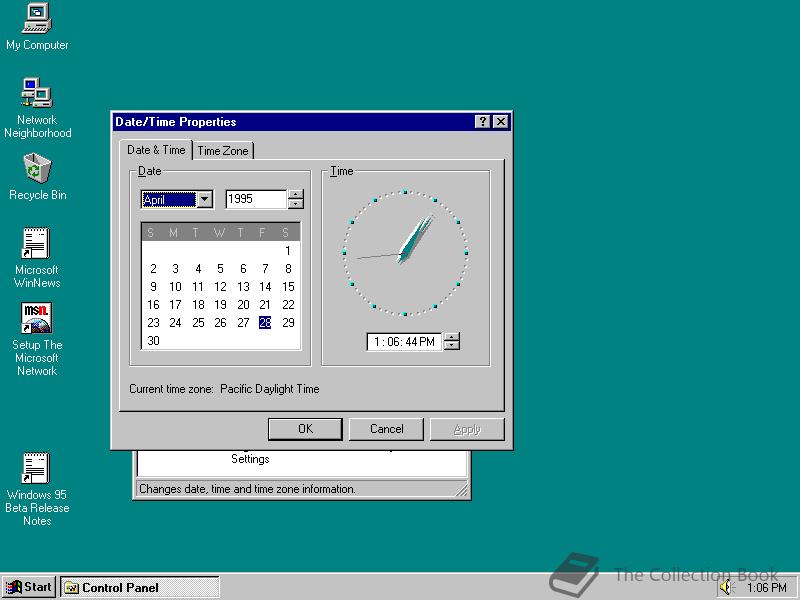Select day 11 in the calendar
The height and width of the screenshot is (600, 800).
(x=198, y=287)
